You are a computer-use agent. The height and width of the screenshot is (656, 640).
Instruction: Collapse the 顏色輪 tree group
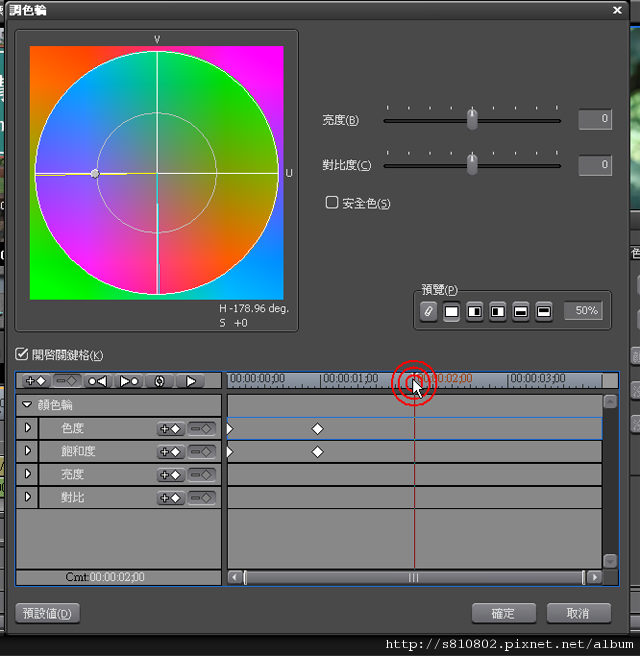(x=27, y=405)
